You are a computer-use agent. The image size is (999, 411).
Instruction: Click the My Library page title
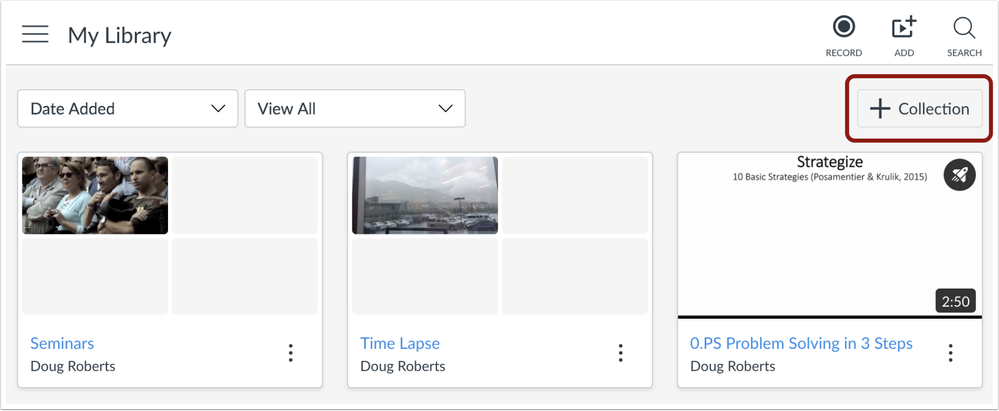(x=119, y=35)
